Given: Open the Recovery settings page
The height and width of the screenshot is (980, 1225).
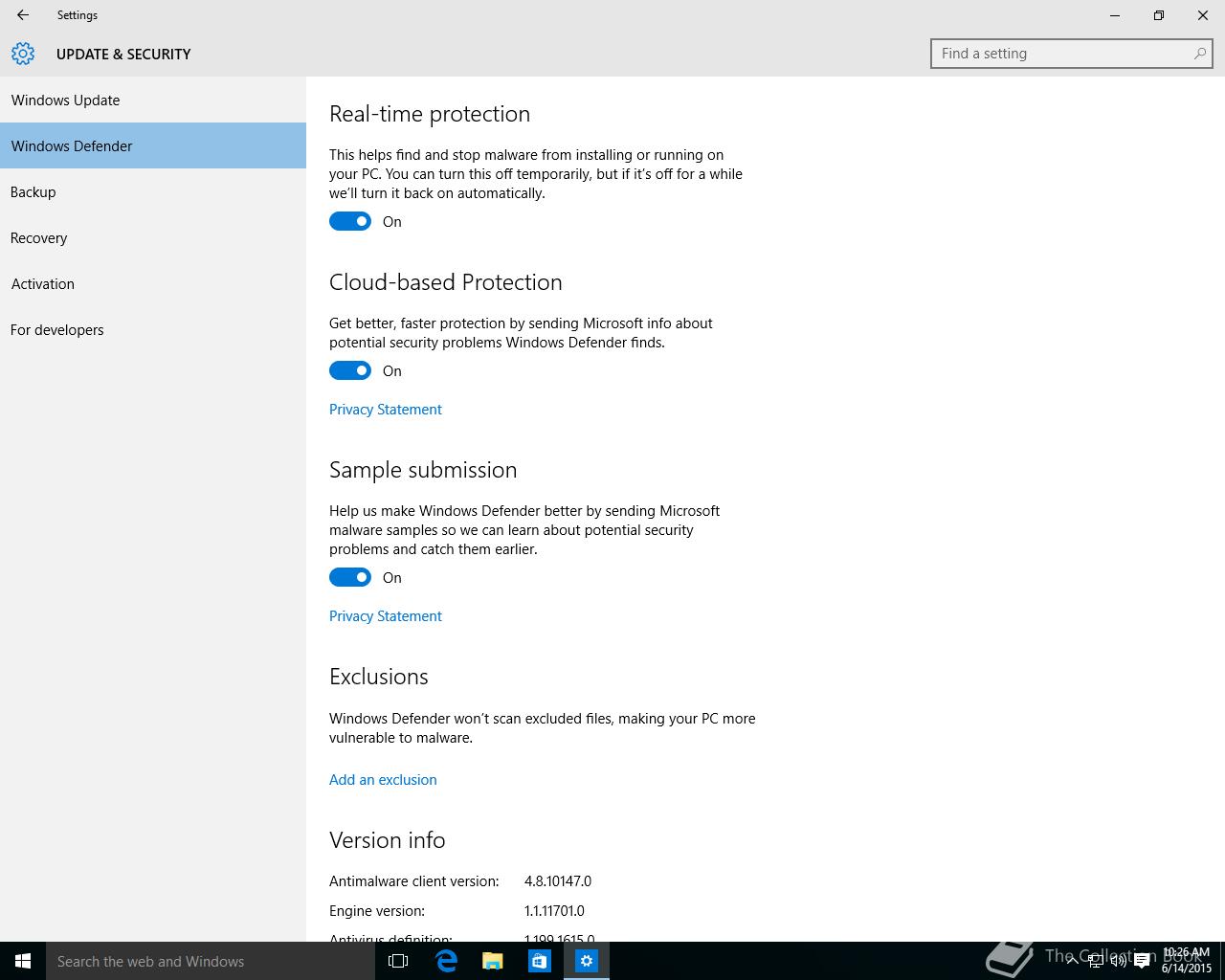Looking at the screenshot, I should tap(153, 237).
